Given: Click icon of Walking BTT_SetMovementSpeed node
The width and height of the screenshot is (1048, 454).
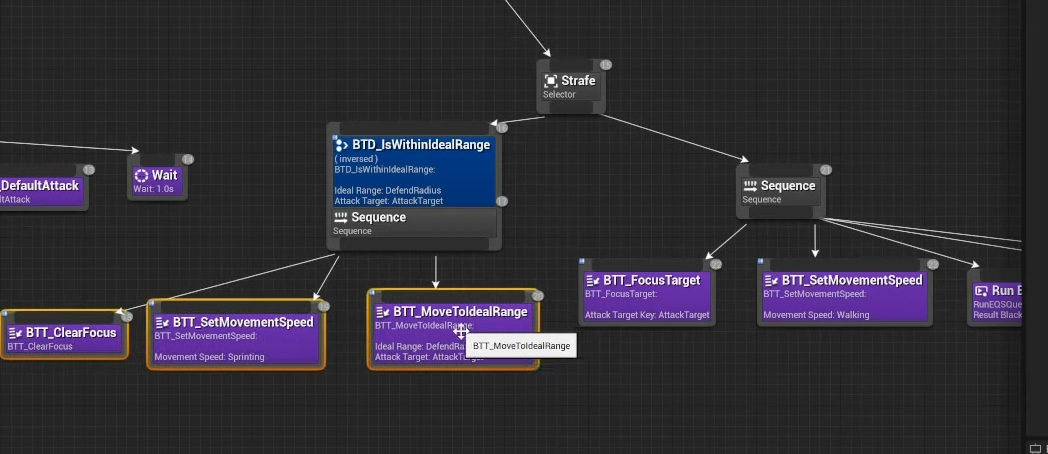Looking at the screenshot, I should click(771, 280).
